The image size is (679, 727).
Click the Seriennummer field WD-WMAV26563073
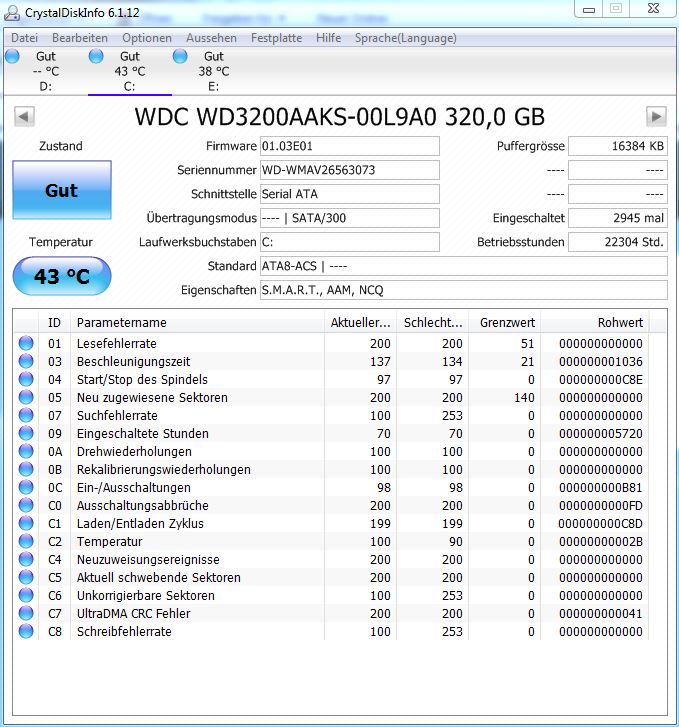click(350, 170)
